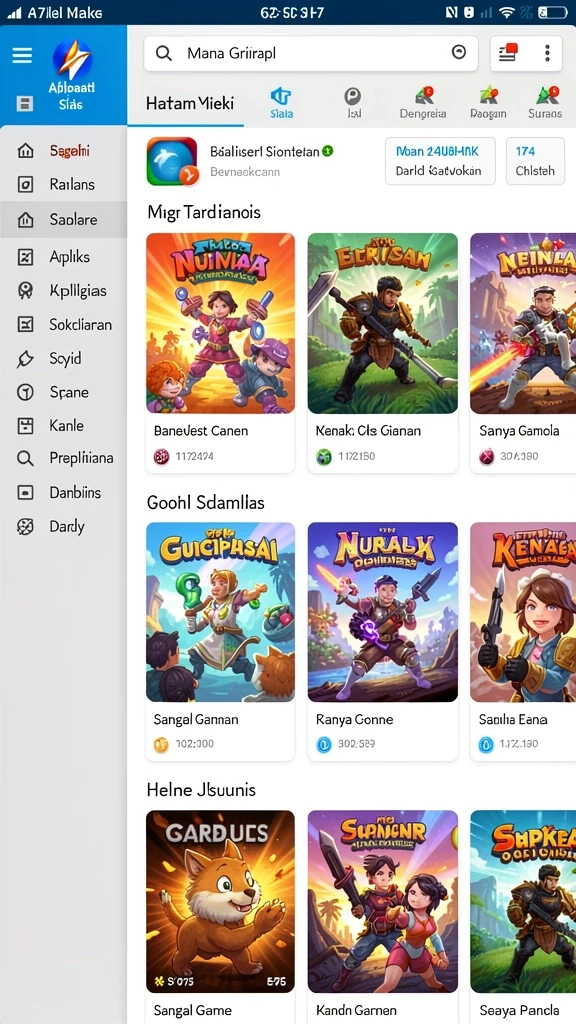Open the Dengreia tab
The height and width of the screenshot is (1024, 576).
click(x=423, y=103)
